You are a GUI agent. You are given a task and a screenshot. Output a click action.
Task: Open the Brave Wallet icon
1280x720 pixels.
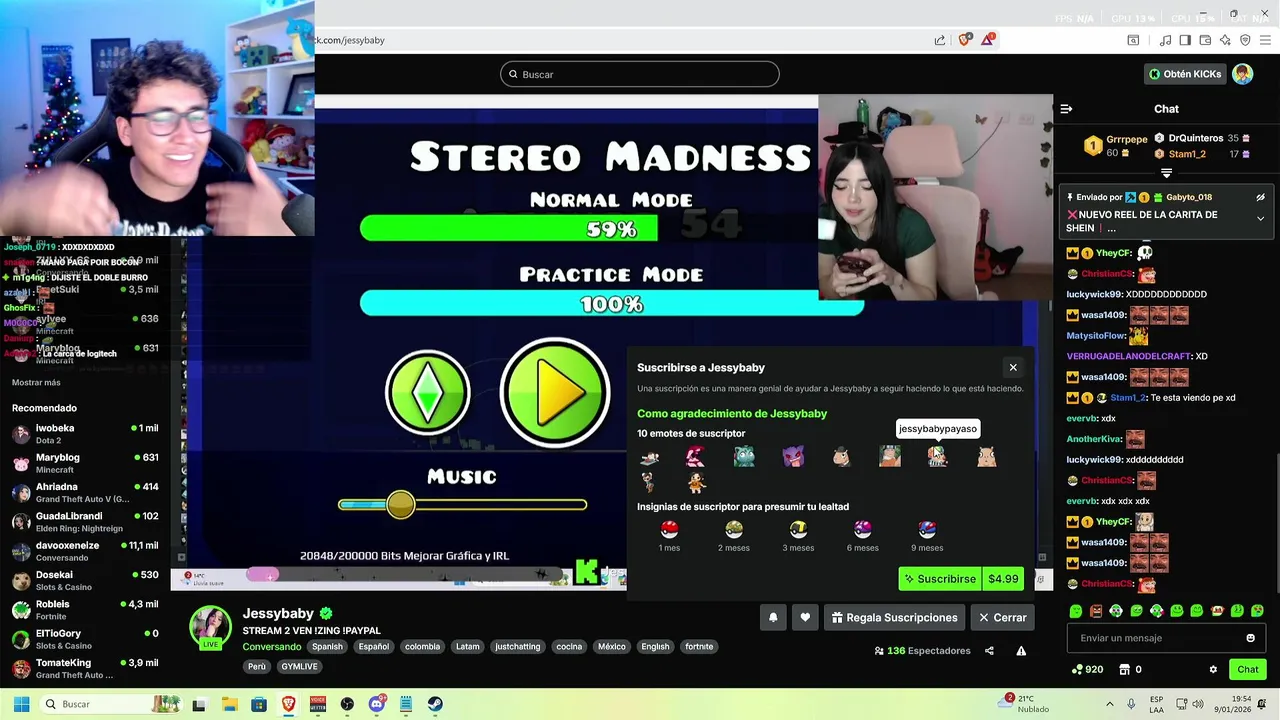1205,40
